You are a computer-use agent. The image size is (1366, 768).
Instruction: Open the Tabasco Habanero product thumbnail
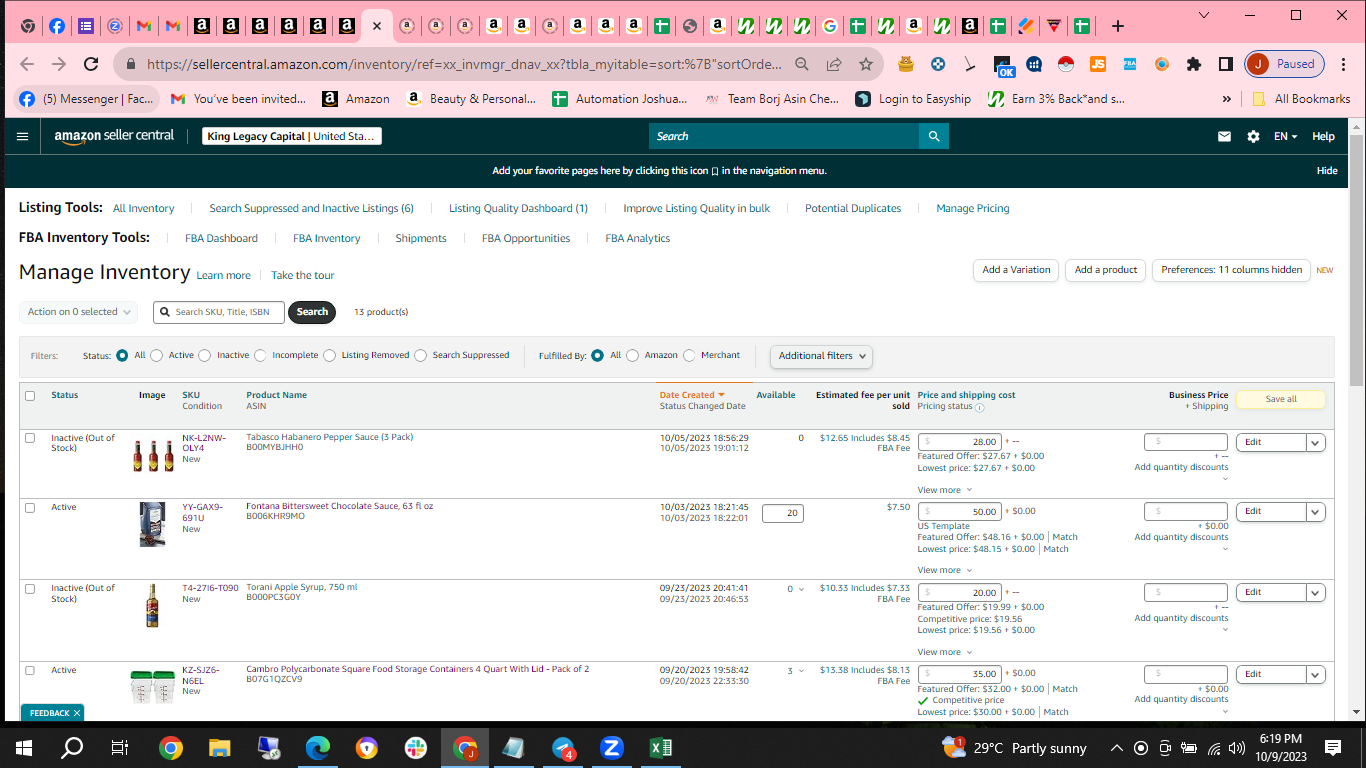point(153,455)
